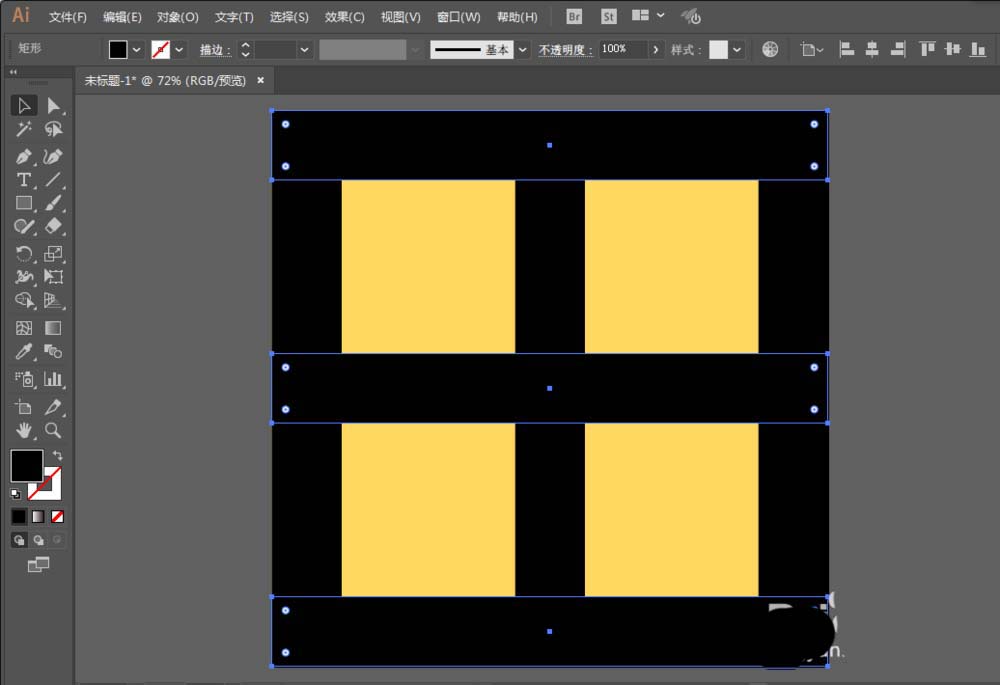Set paint mode to Color
The image size is (1000, 685).
coord(18,517)
